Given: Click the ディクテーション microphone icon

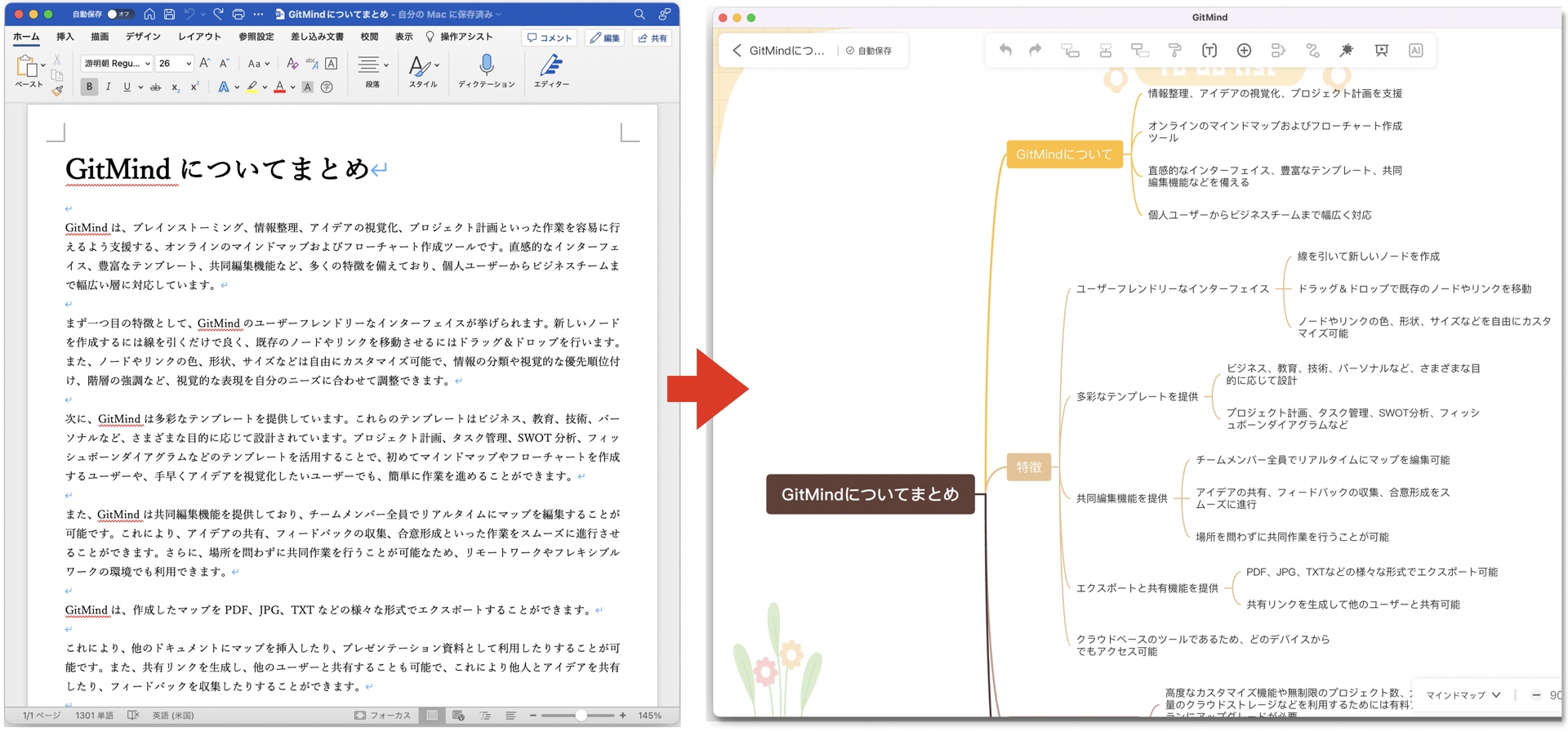Looking at the screenshot, I should [486, 65].
